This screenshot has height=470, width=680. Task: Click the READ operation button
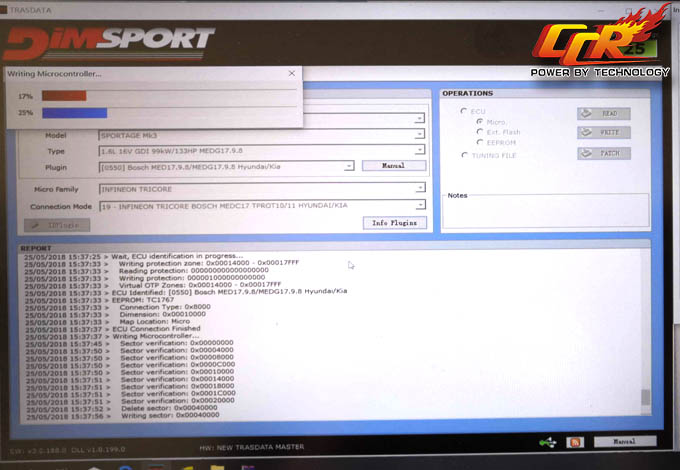coord(604,114)
